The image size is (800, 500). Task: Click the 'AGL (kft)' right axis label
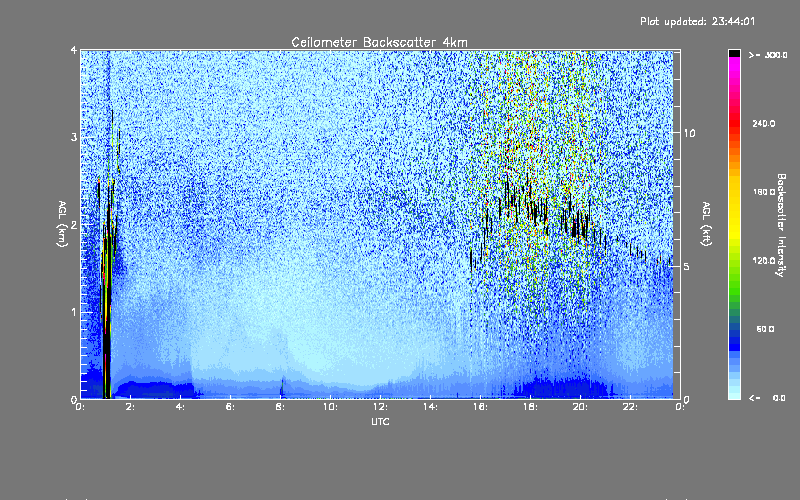coord(706,224)
